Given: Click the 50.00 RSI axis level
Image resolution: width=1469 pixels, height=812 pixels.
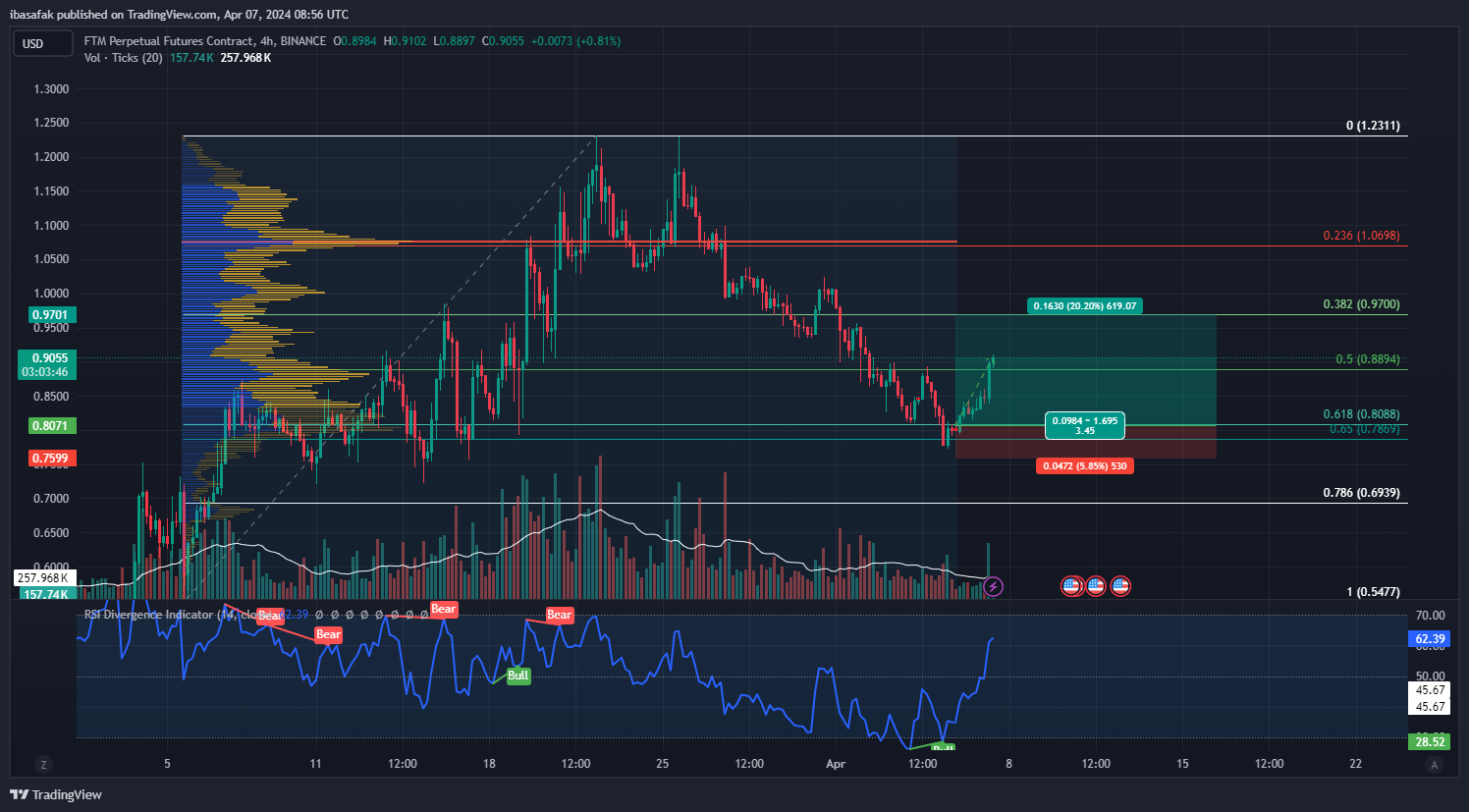Looking at the screenshot, I should click(1430, 677).
